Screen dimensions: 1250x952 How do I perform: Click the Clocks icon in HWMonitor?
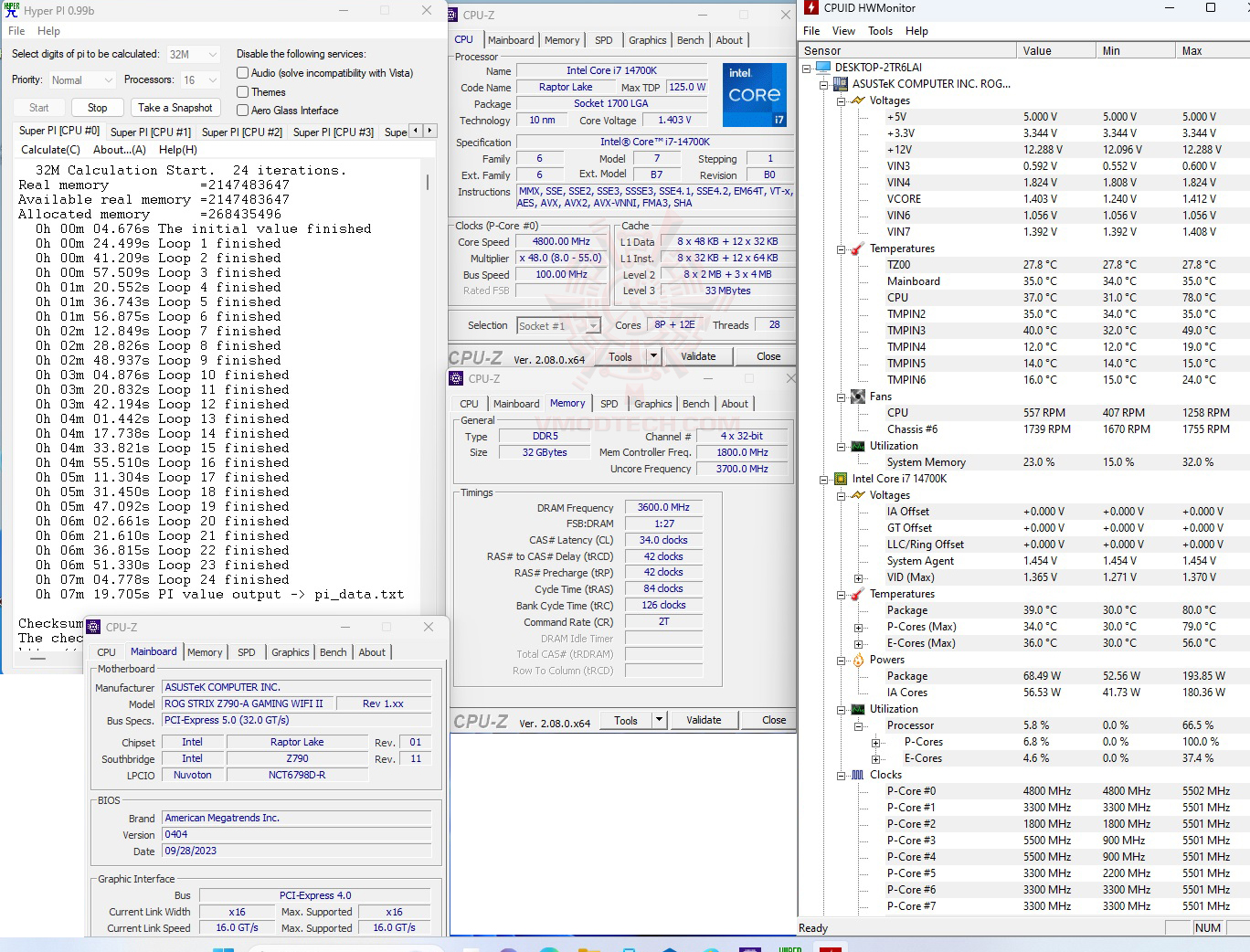click(858, 775)
